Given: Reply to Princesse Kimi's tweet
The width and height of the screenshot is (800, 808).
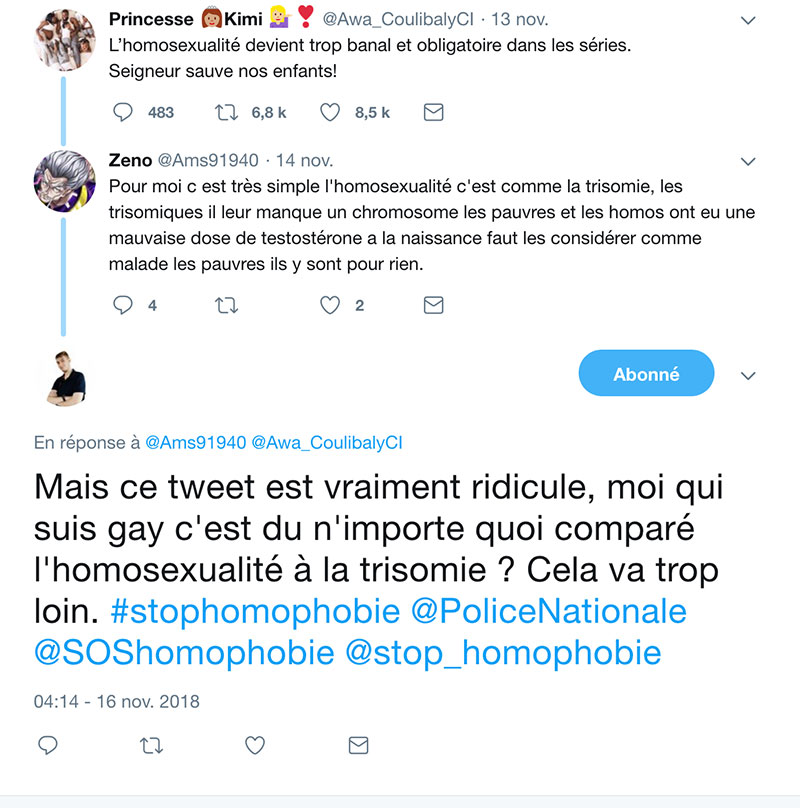Looking at the screenshot, I should 124,113.
